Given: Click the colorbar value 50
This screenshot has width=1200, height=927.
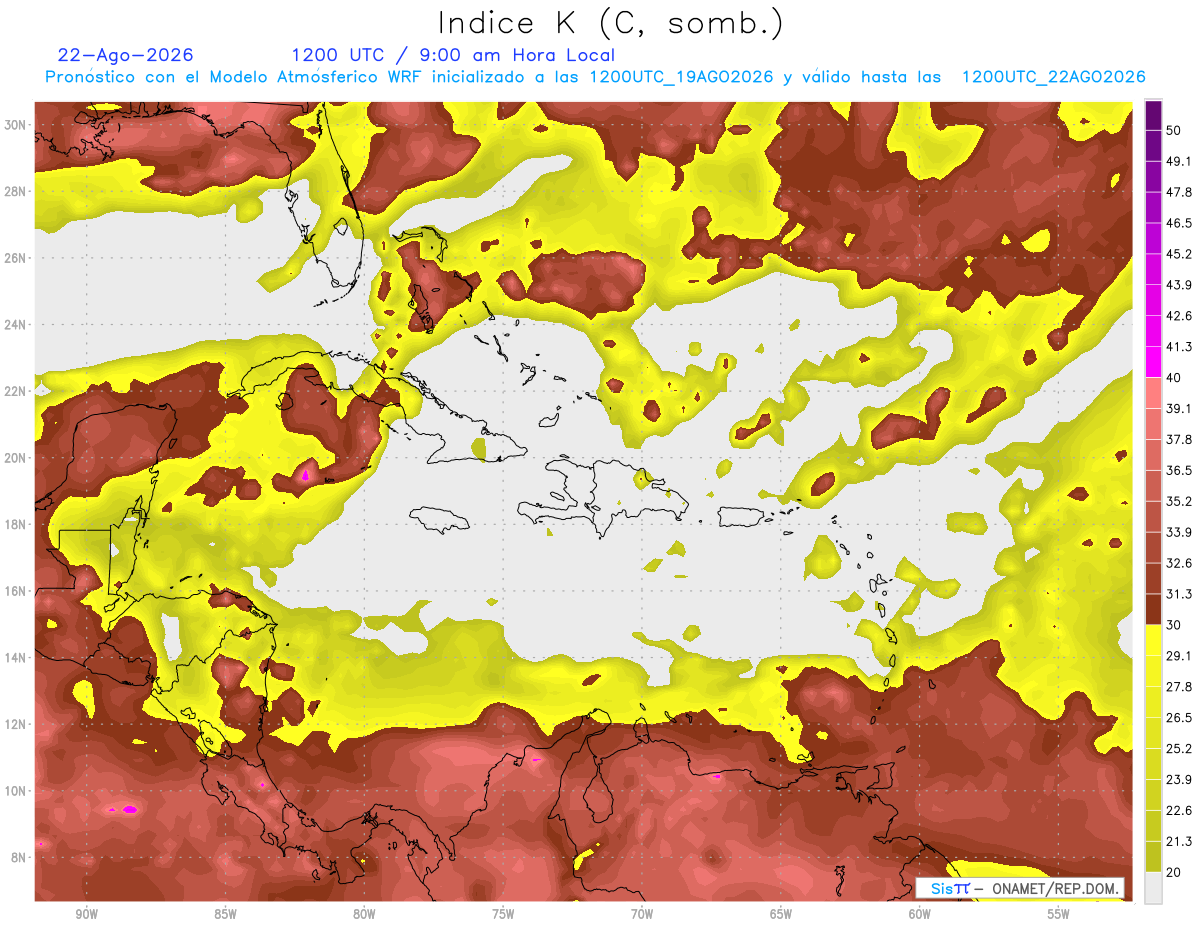Looking at the screenshot, I should [x=1174, y=130].
